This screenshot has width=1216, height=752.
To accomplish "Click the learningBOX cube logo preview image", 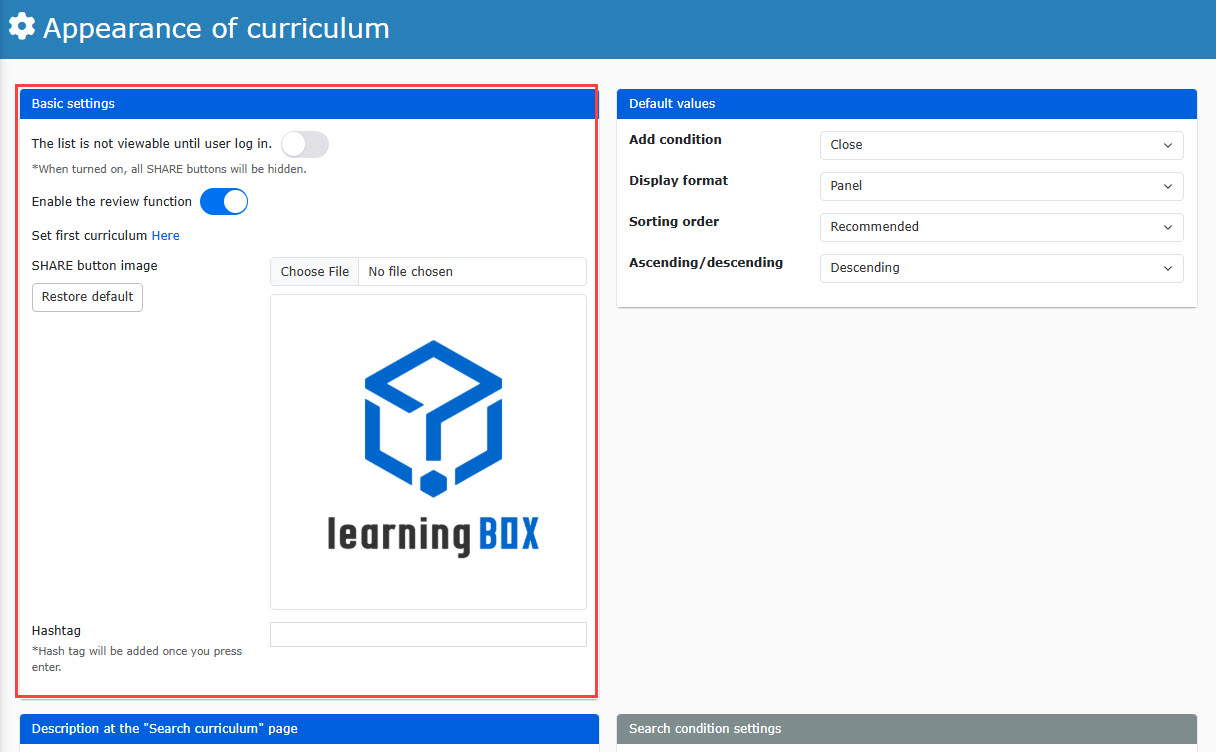I will (x=432, y=450).
